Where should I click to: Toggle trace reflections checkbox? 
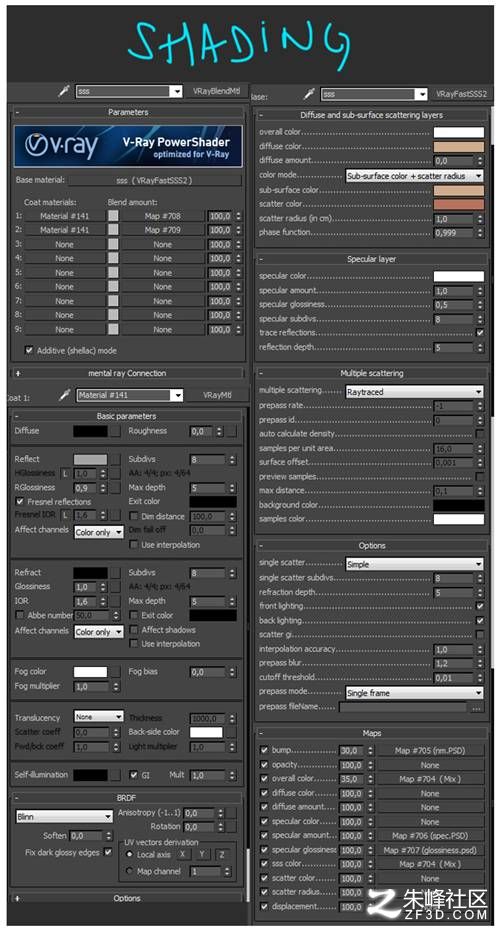coord(479,333)
